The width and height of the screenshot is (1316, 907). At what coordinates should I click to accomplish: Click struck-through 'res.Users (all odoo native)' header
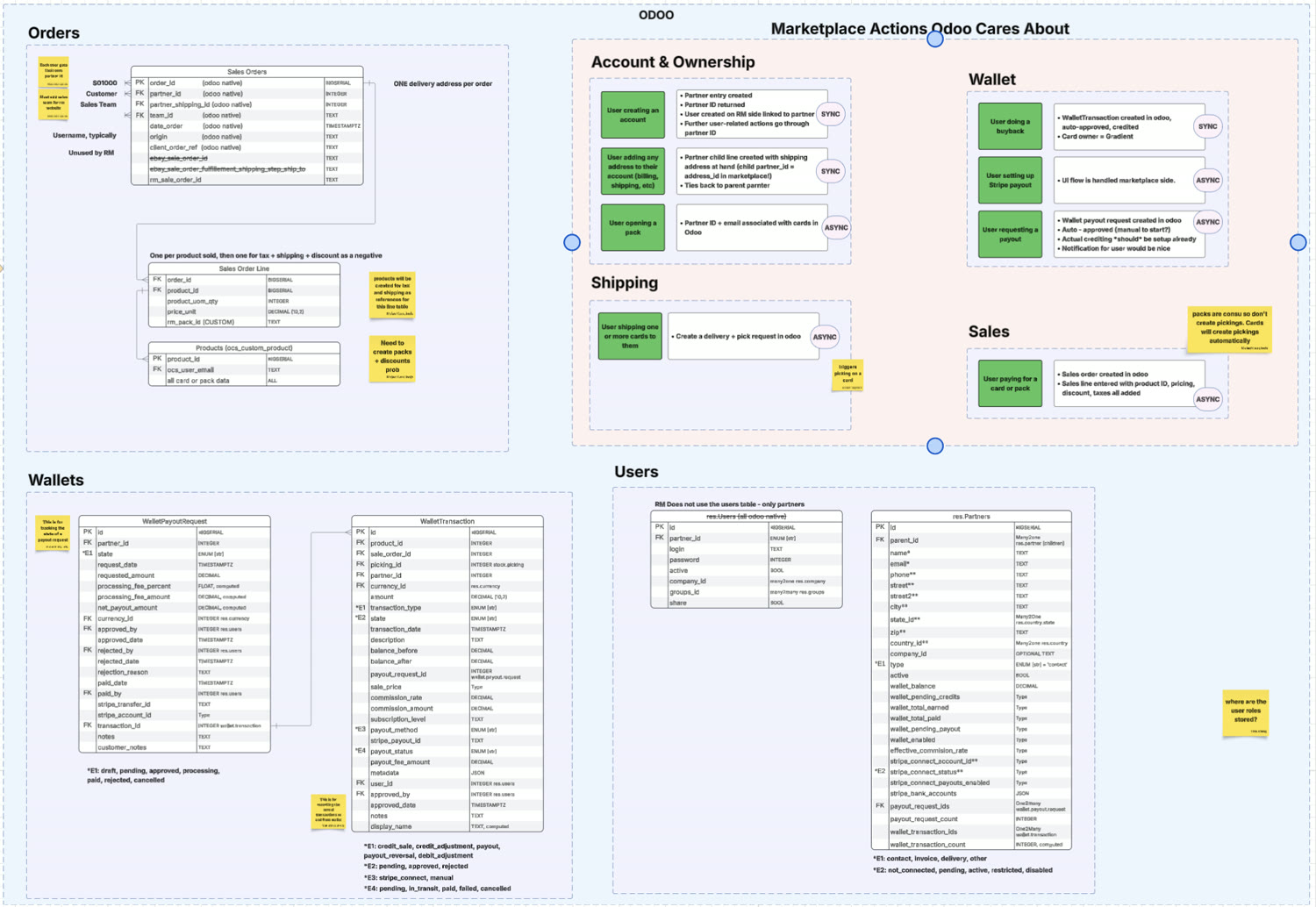click(747, 517)
